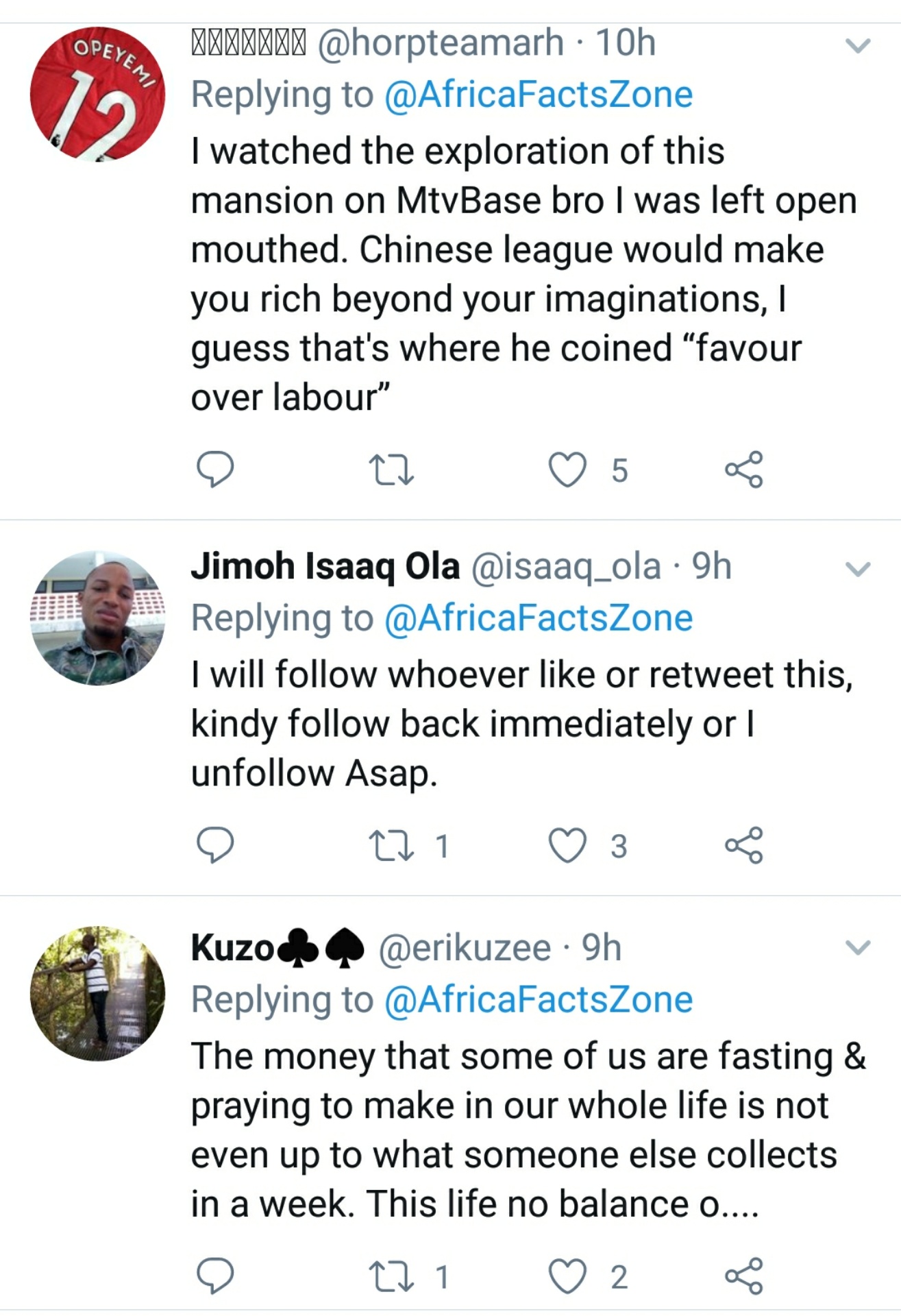Open options chevron on Kuzo's tweet
The image size is (901, 1316).
858,948
